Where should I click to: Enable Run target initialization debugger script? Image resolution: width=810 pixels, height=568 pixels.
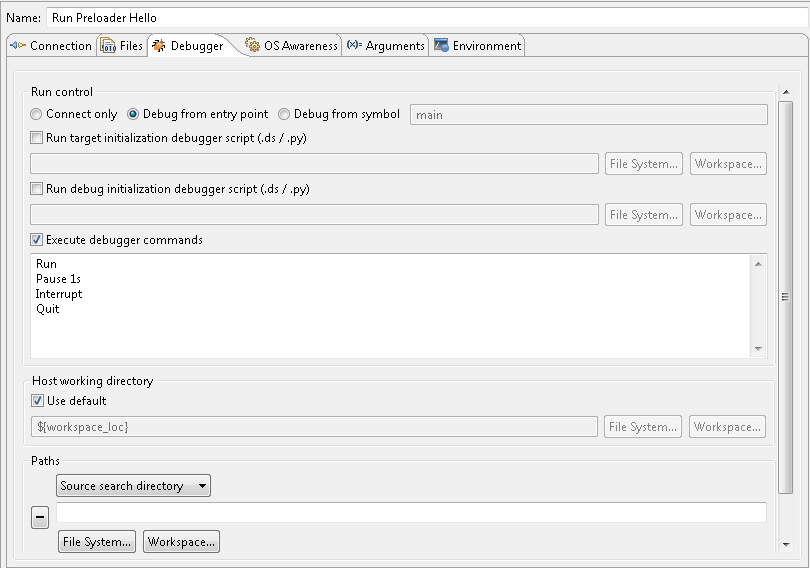coord(36,138)
